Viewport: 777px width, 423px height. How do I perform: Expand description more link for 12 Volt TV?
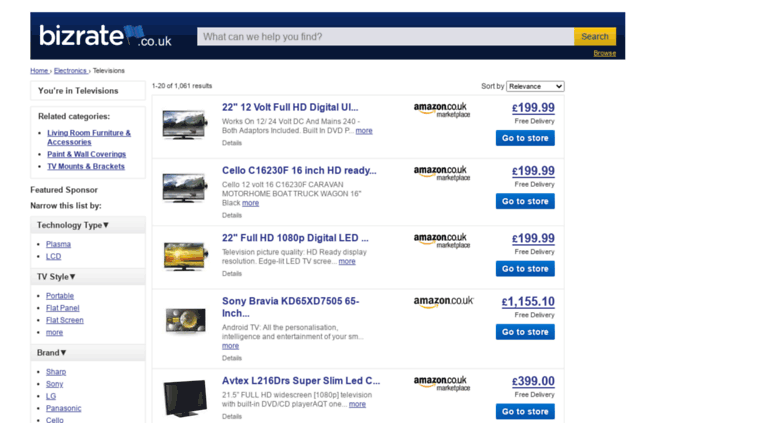click(364, 131)
